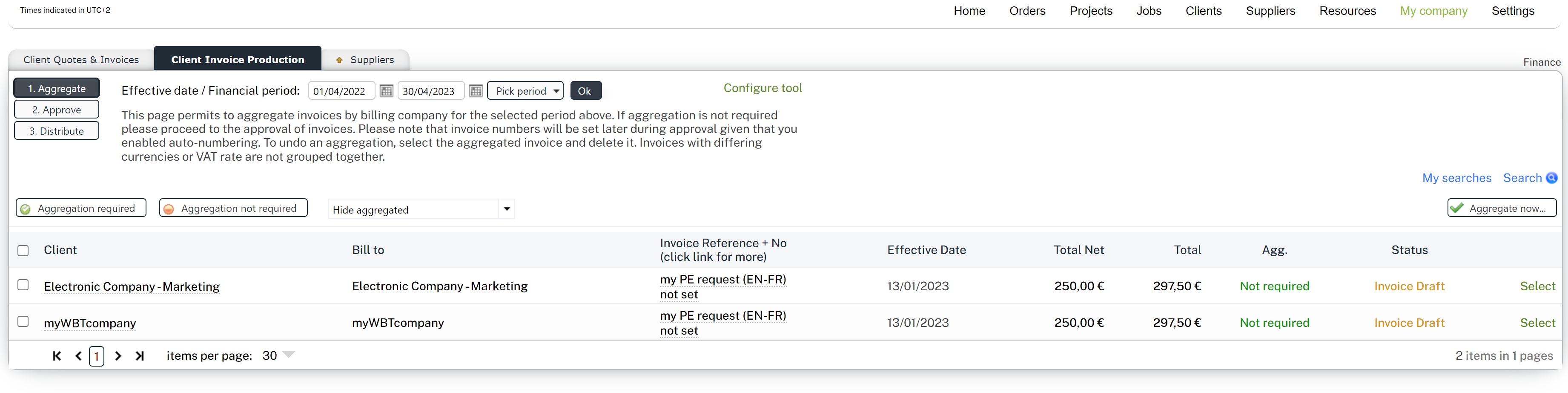Jump to the last results page

pos(140,356)
